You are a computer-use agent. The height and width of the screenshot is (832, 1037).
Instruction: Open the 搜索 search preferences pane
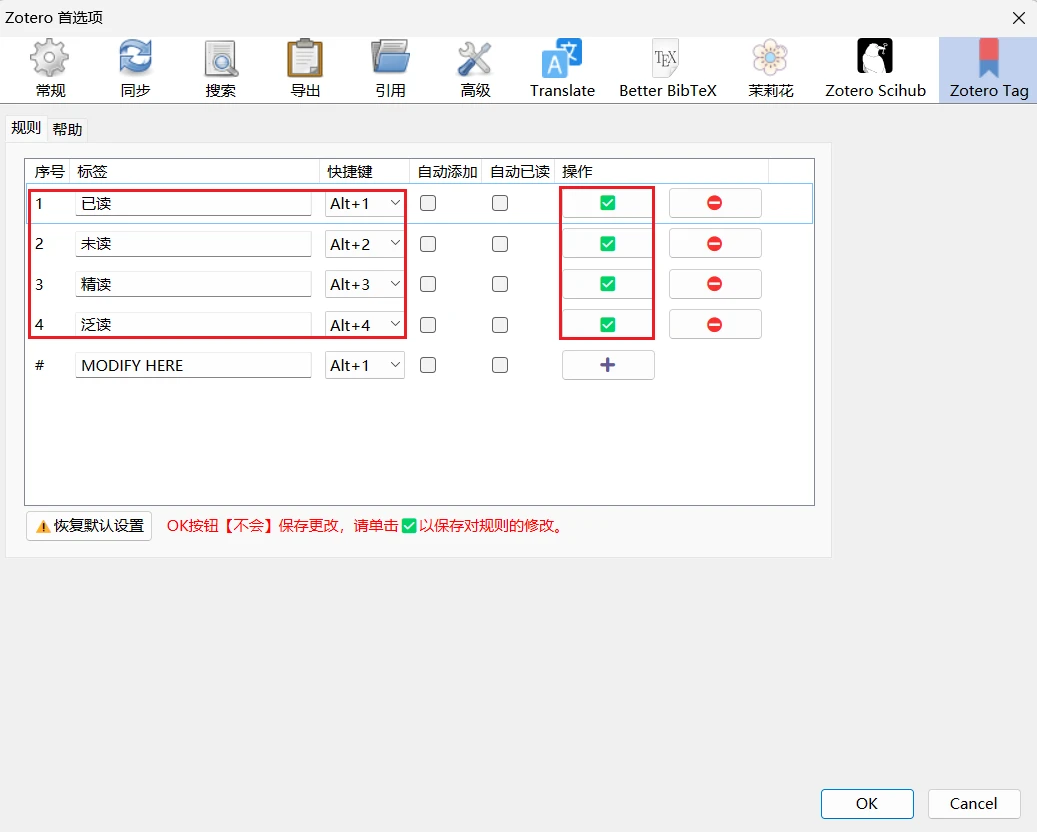[220, 69]
